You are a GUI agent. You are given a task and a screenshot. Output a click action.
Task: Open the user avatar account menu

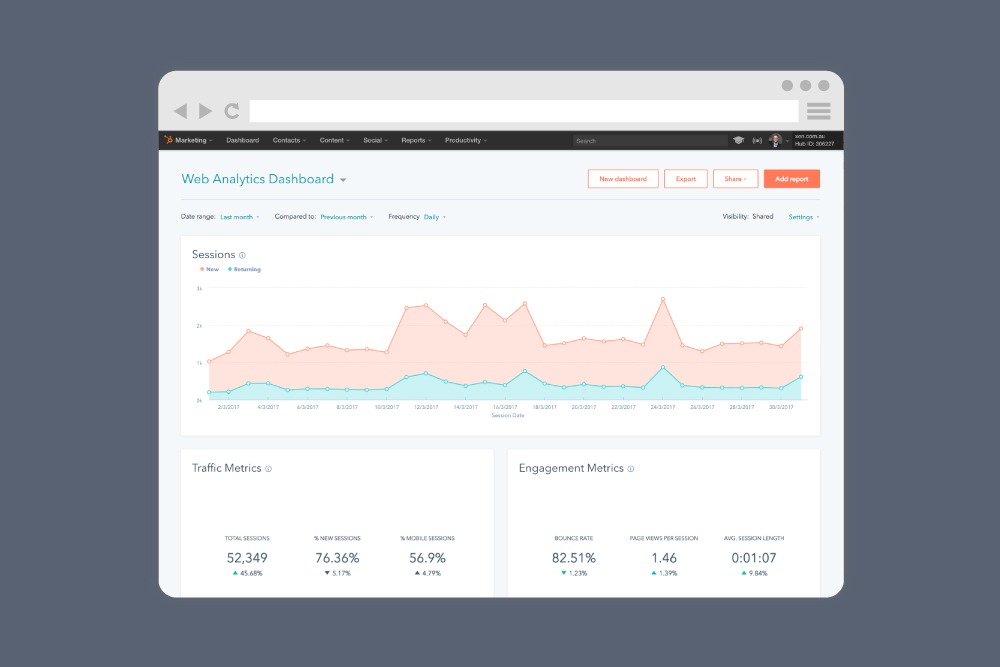(x=776, y=140)
